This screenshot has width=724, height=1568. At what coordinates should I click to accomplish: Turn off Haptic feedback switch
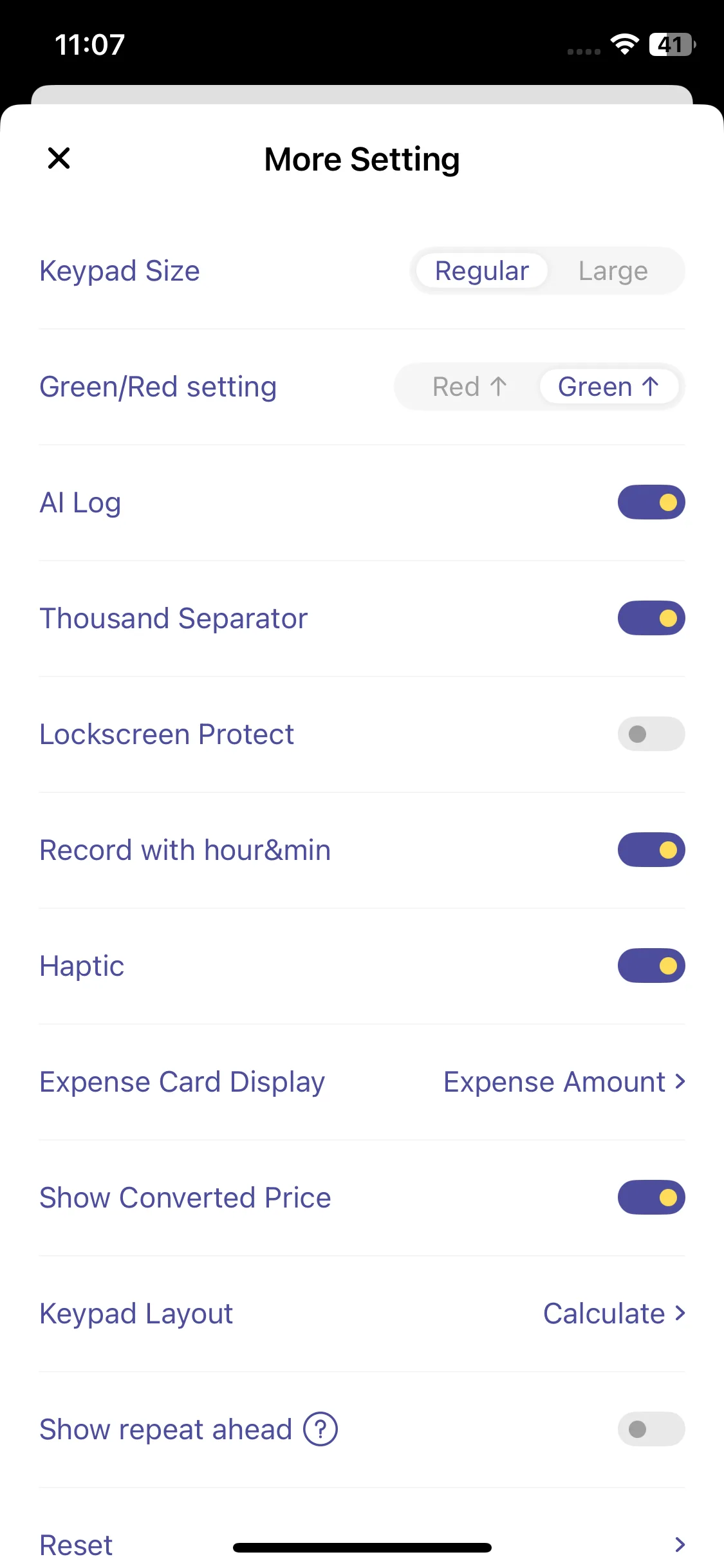point(651,966)
